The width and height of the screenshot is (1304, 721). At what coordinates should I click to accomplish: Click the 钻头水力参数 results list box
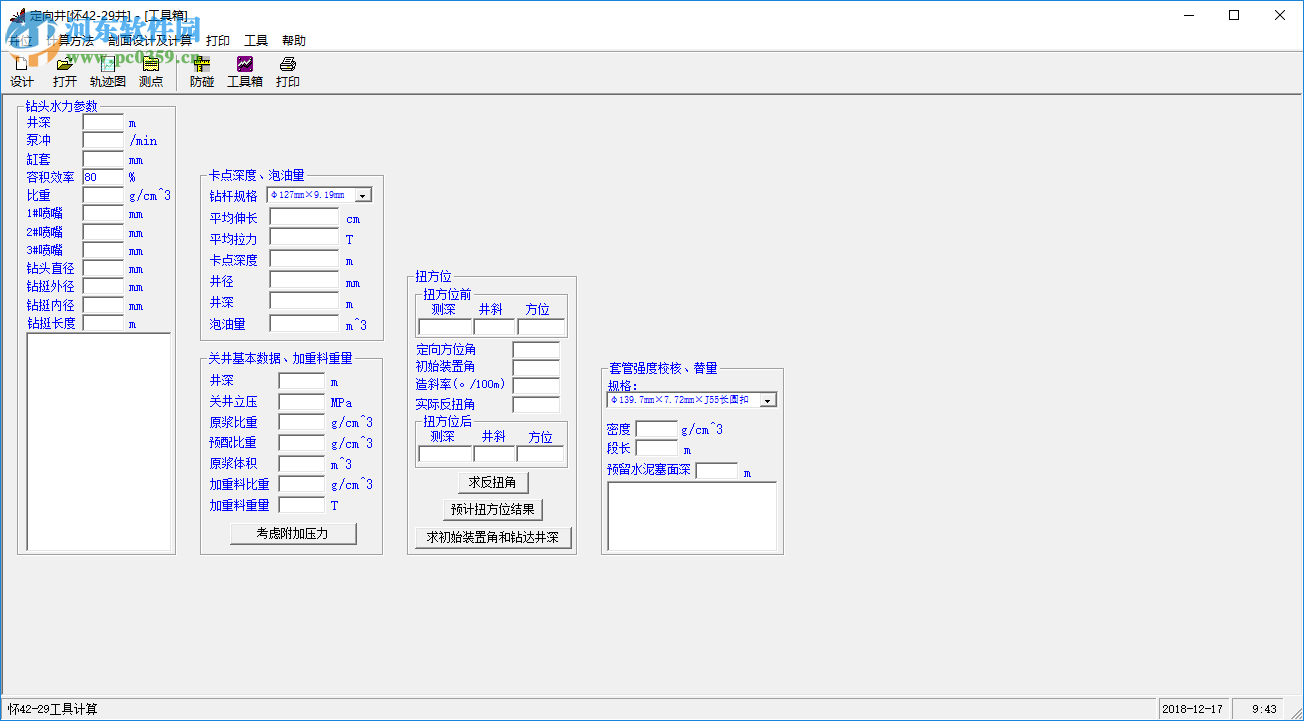coord(99,442)
